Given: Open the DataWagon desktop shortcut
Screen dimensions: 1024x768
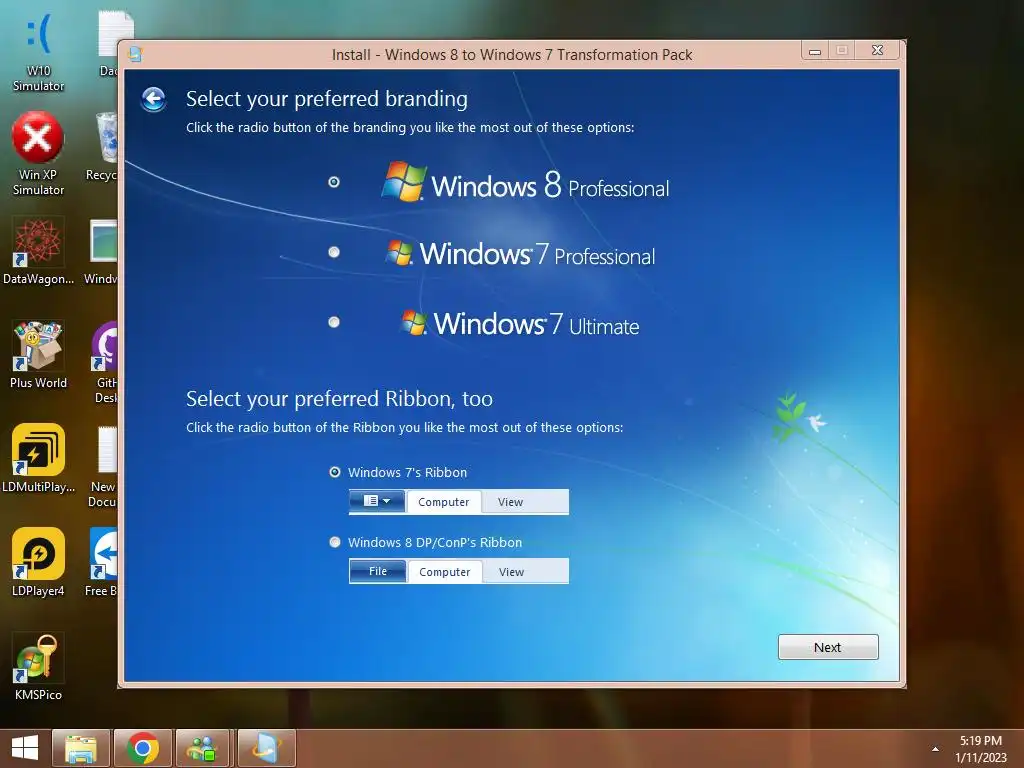Looking at the screenshot, I should point(38,251).
